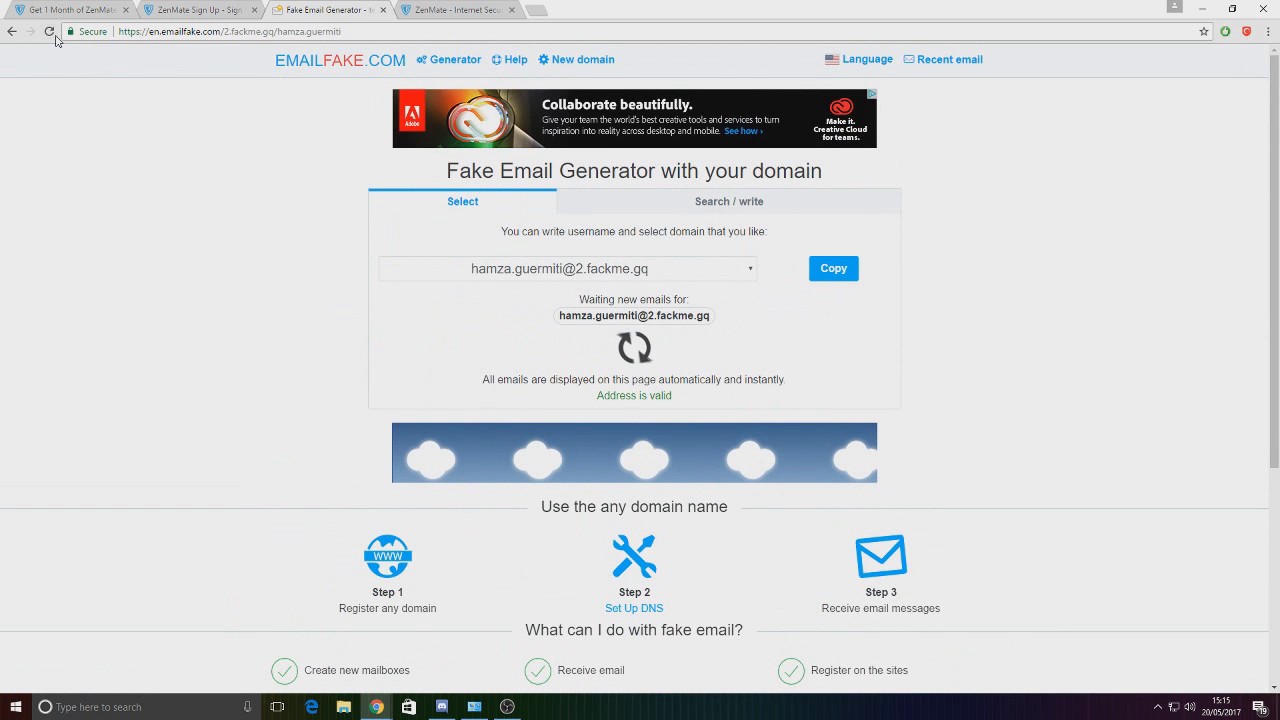Switch to the Select tab
The height and width of the screenshot is (720, 1280).
click(462, 202)
